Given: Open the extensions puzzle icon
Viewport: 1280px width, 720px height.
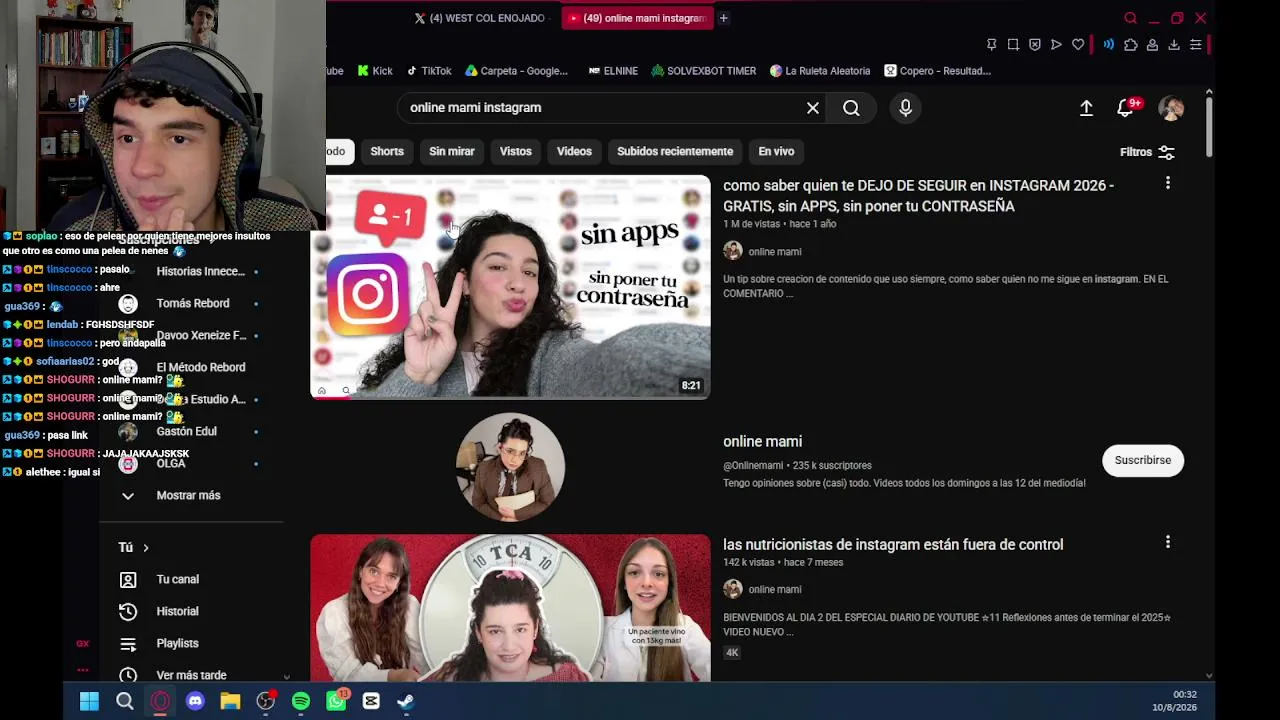Looking at the screenshot, I should tap(1131, 45).
